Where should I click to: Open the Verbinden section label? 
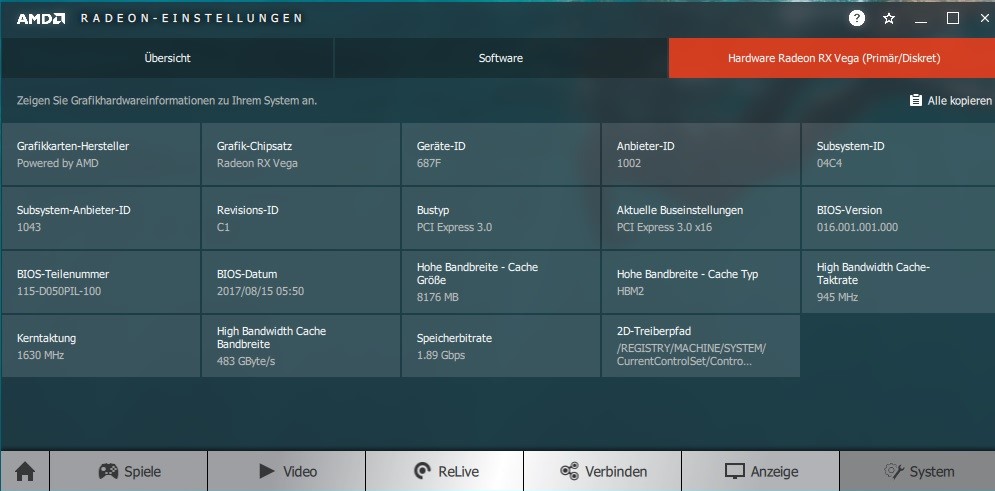(616, 472)
